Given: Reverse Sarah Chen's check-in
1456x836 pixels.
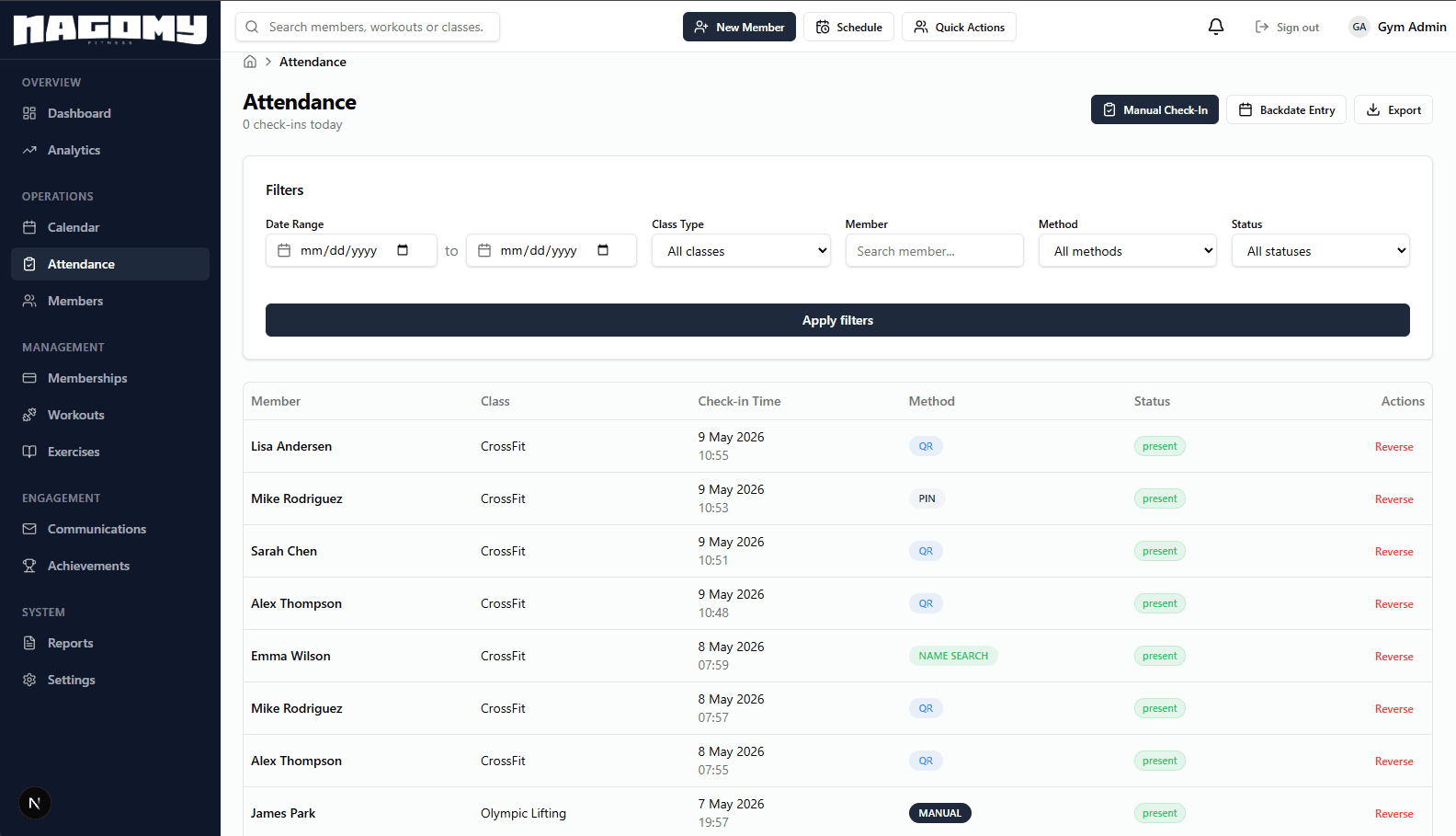Looking at the screenshot, I should pos(1393,552).
